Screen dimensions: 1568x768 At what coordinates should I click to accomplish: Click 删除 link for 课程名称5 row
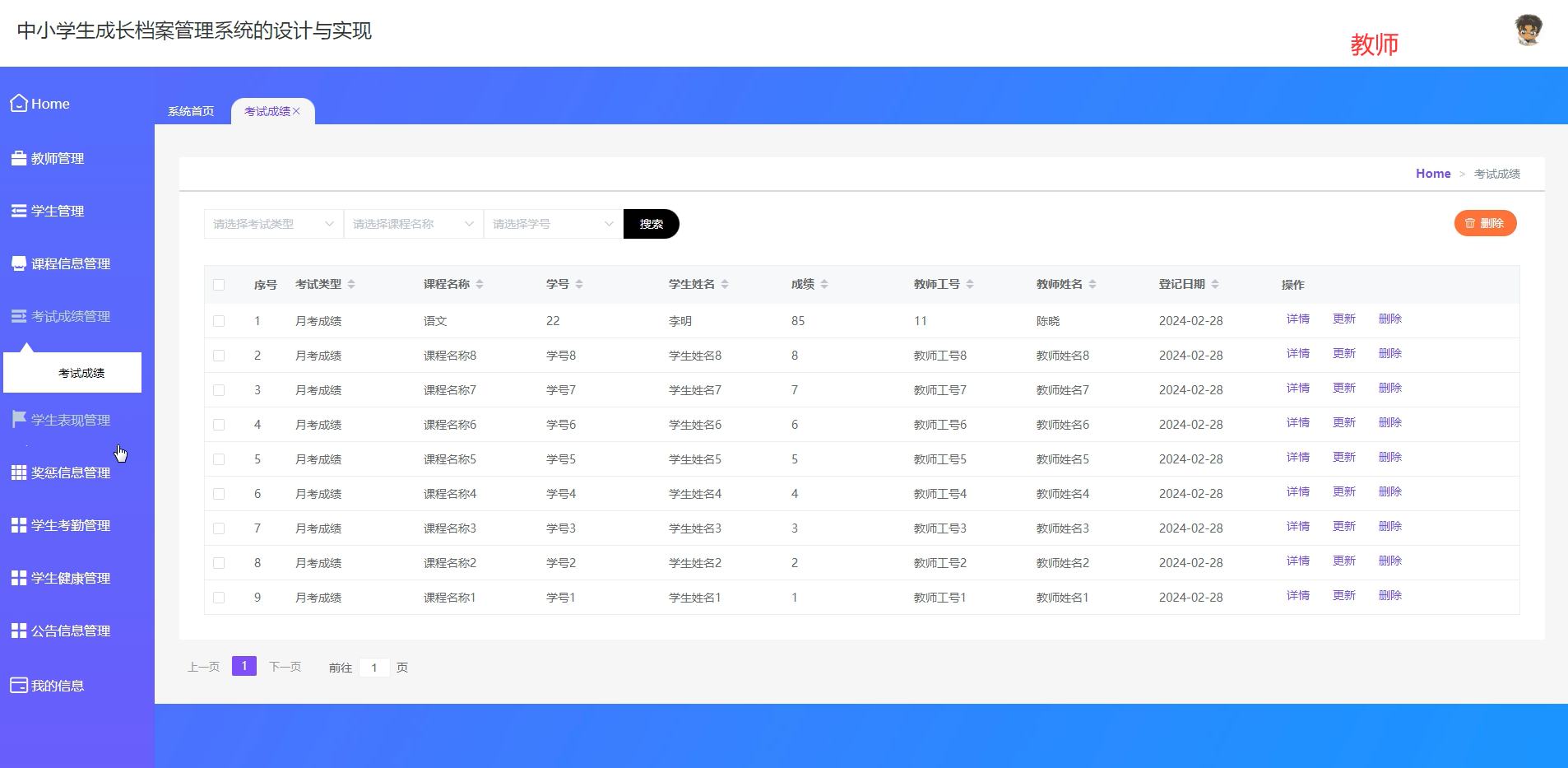(x=1390, y=458)
